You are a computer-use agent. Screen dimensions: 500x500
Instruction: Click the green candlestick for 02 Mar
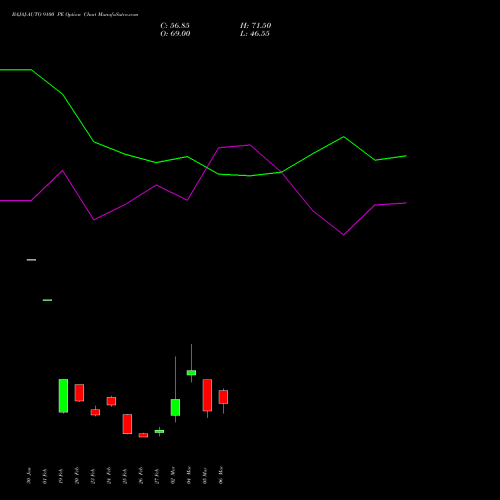coord(175,407)
